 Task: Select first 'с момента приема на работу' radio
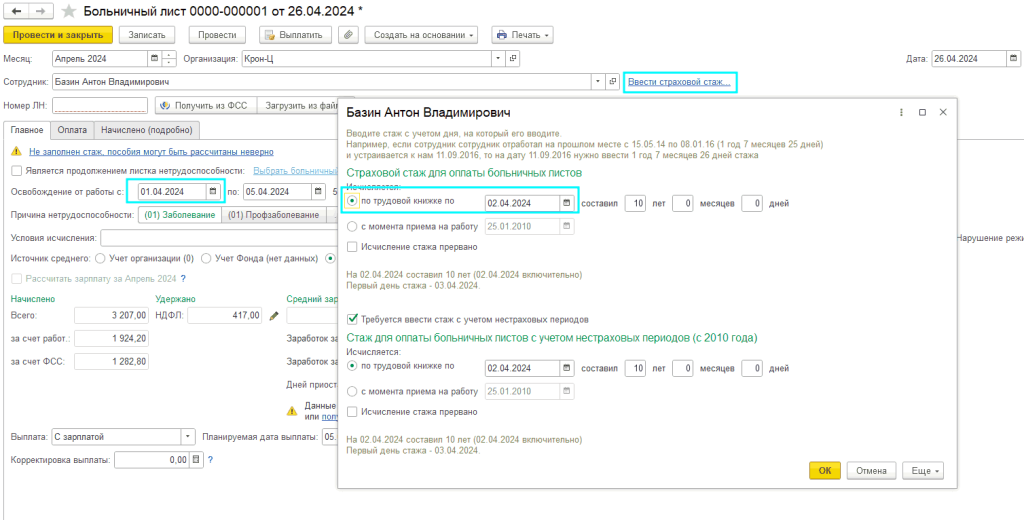click(351, 226)
